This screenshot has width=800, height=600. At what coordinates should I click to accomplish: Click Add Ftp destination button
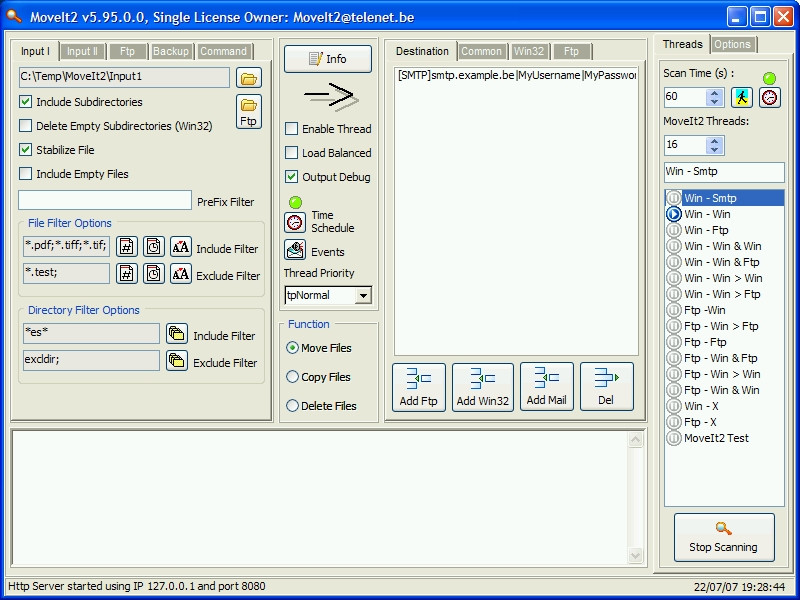coord(418,387)
